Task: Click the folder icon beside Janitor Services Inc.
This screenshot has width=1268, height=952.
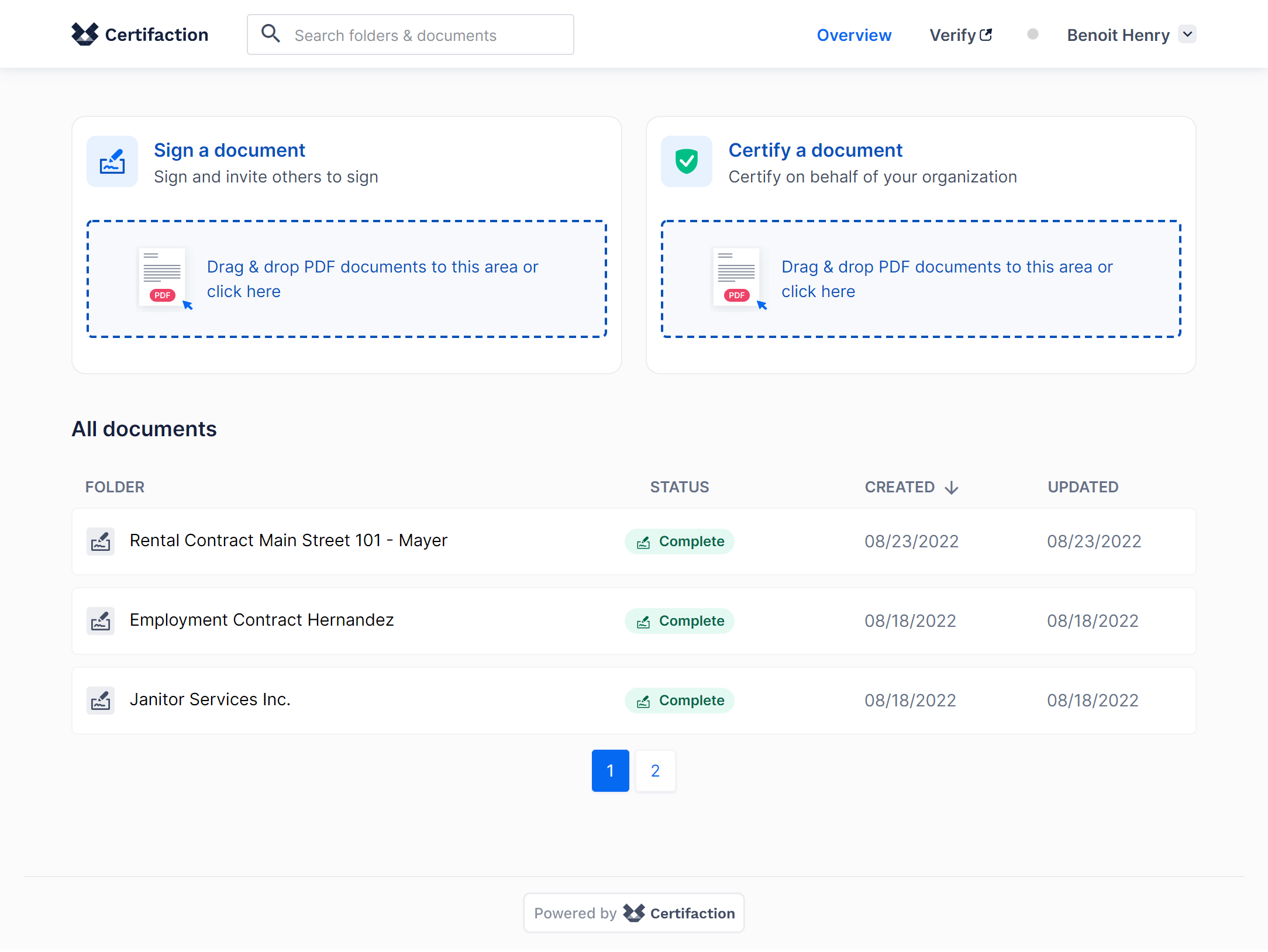Action: pos(101,700)
